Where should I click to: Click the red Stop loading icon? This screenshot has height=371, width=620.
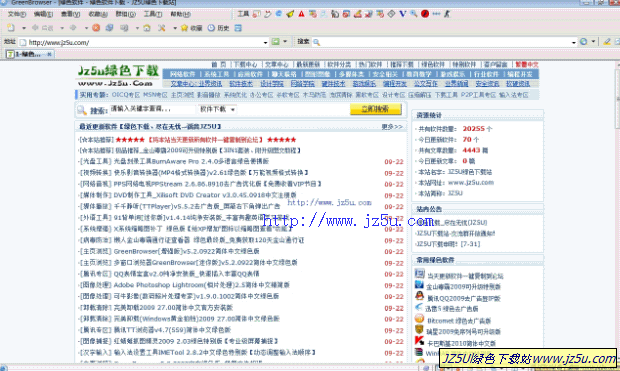click(x=96, y=28)
